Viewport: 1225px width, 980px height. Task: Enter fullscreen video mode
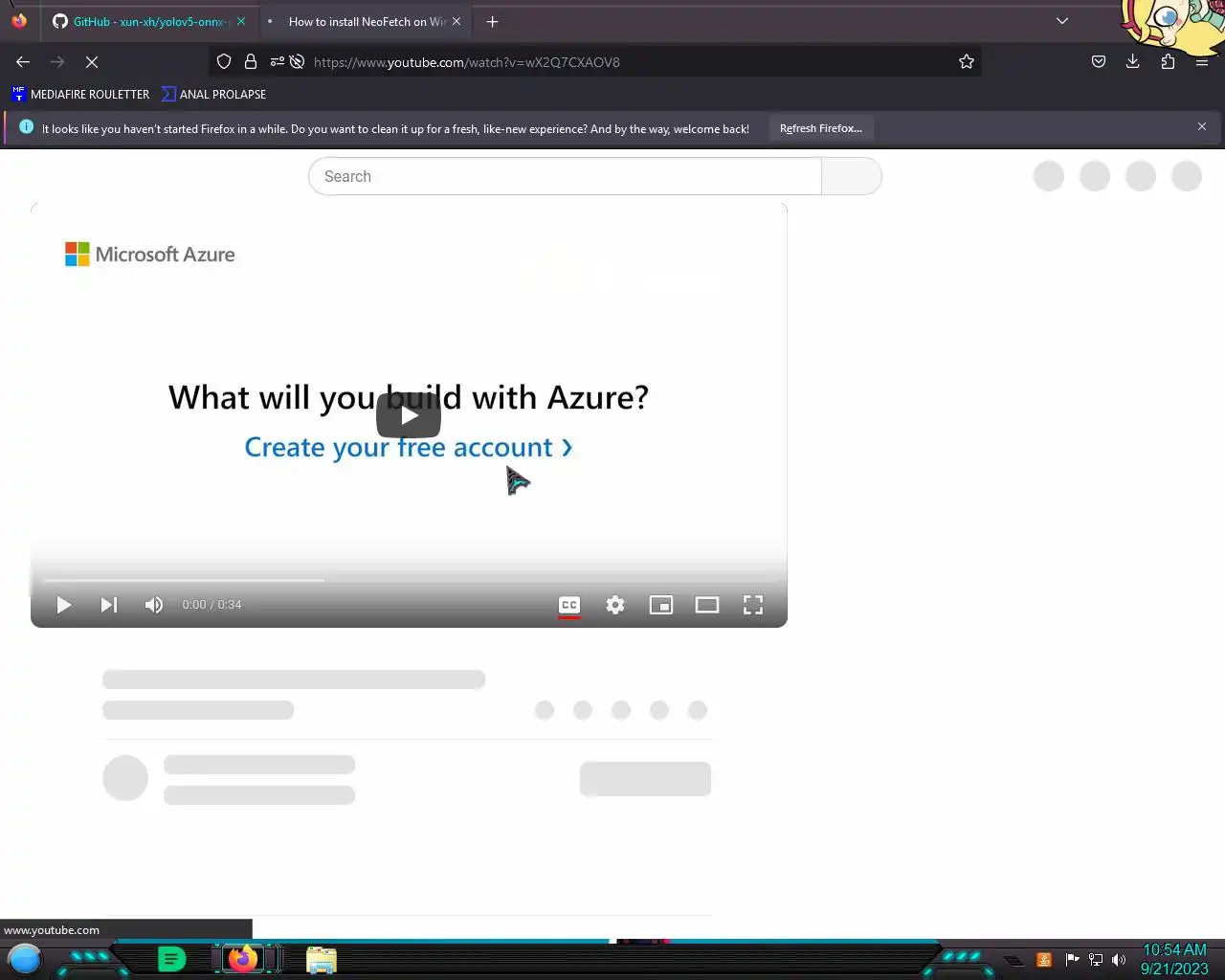click(x=753, y=605)
